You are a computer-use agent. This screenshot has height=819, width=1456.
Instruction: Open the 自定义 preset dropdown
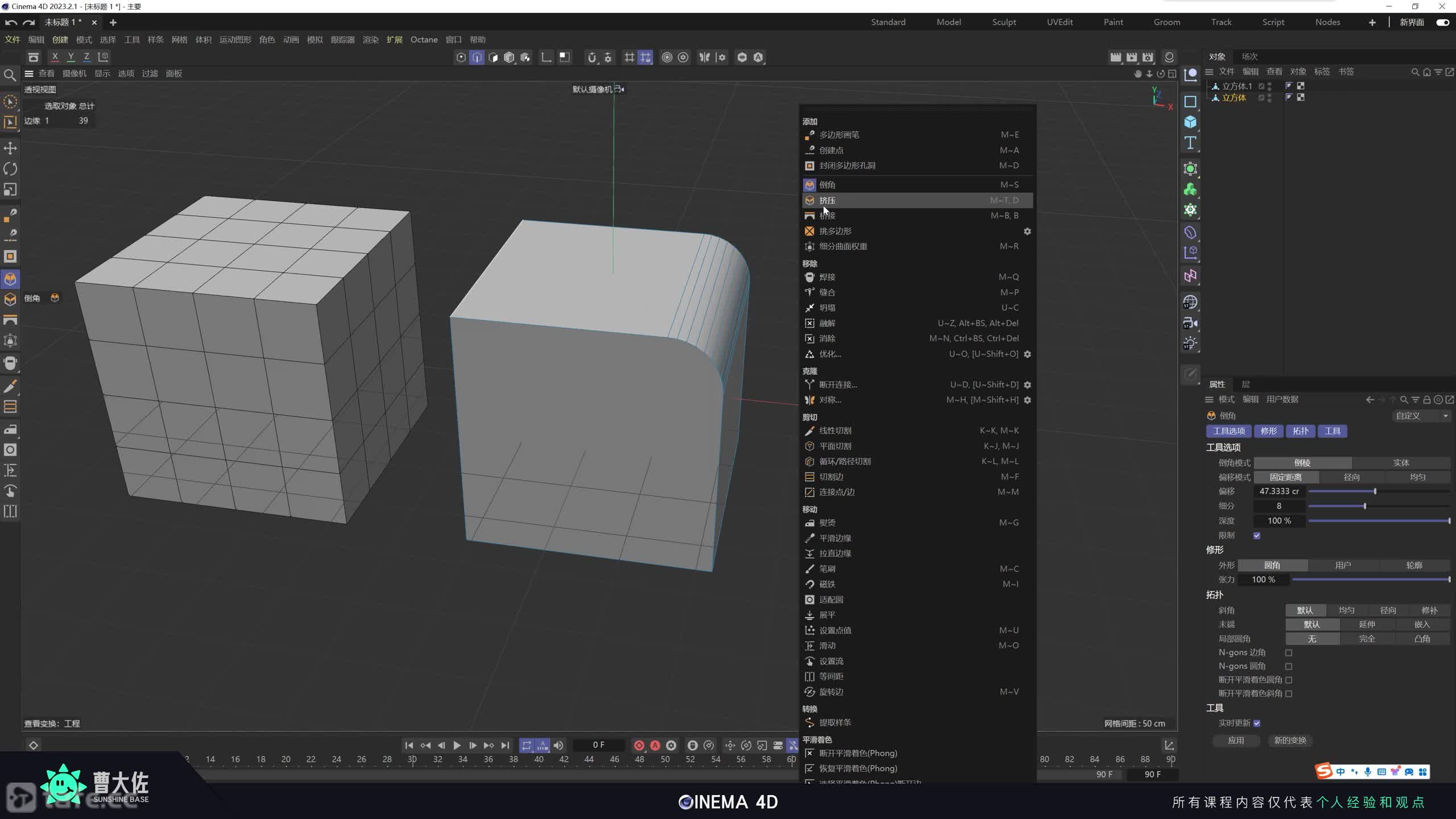coord(1421,416)
